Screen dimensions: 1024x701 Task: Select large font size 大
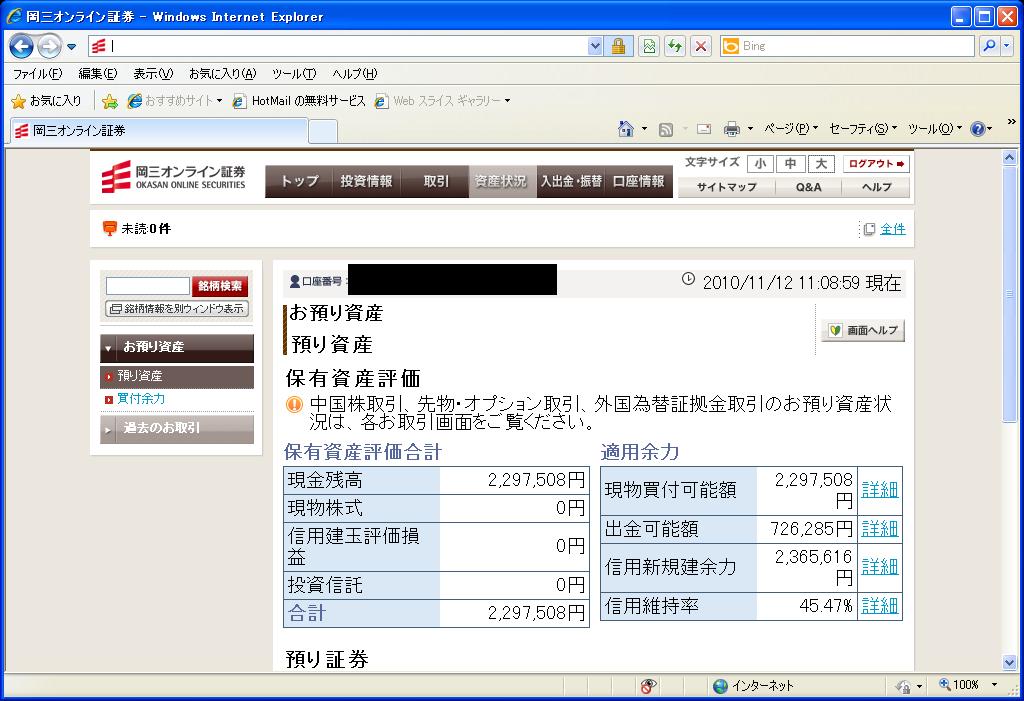820,164
